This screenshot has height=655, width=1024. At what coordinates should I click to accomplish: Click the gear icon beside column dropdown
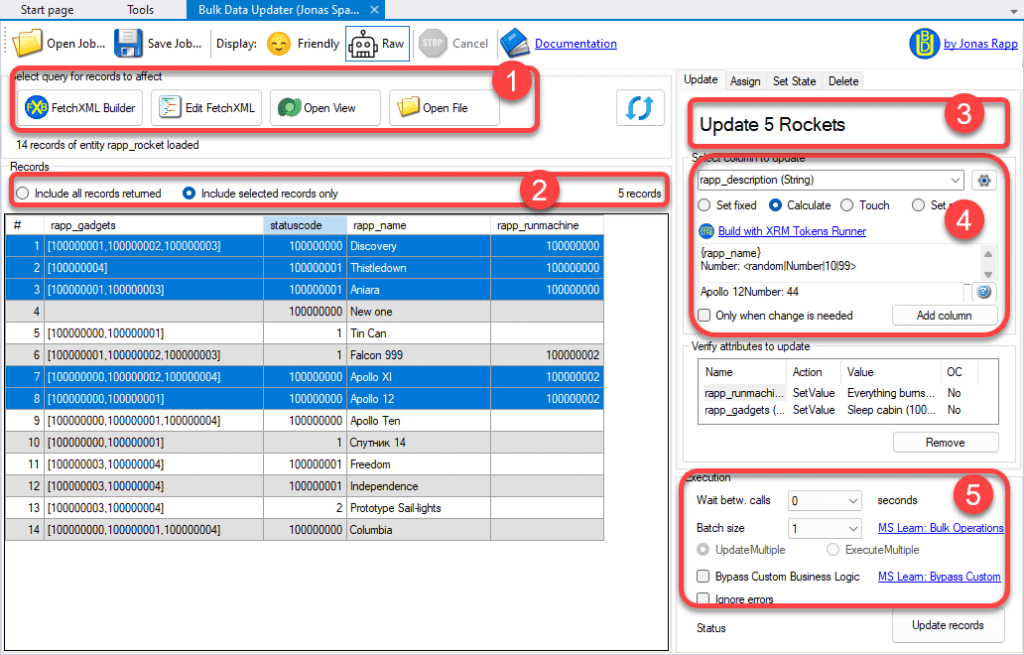pos(984,180)
